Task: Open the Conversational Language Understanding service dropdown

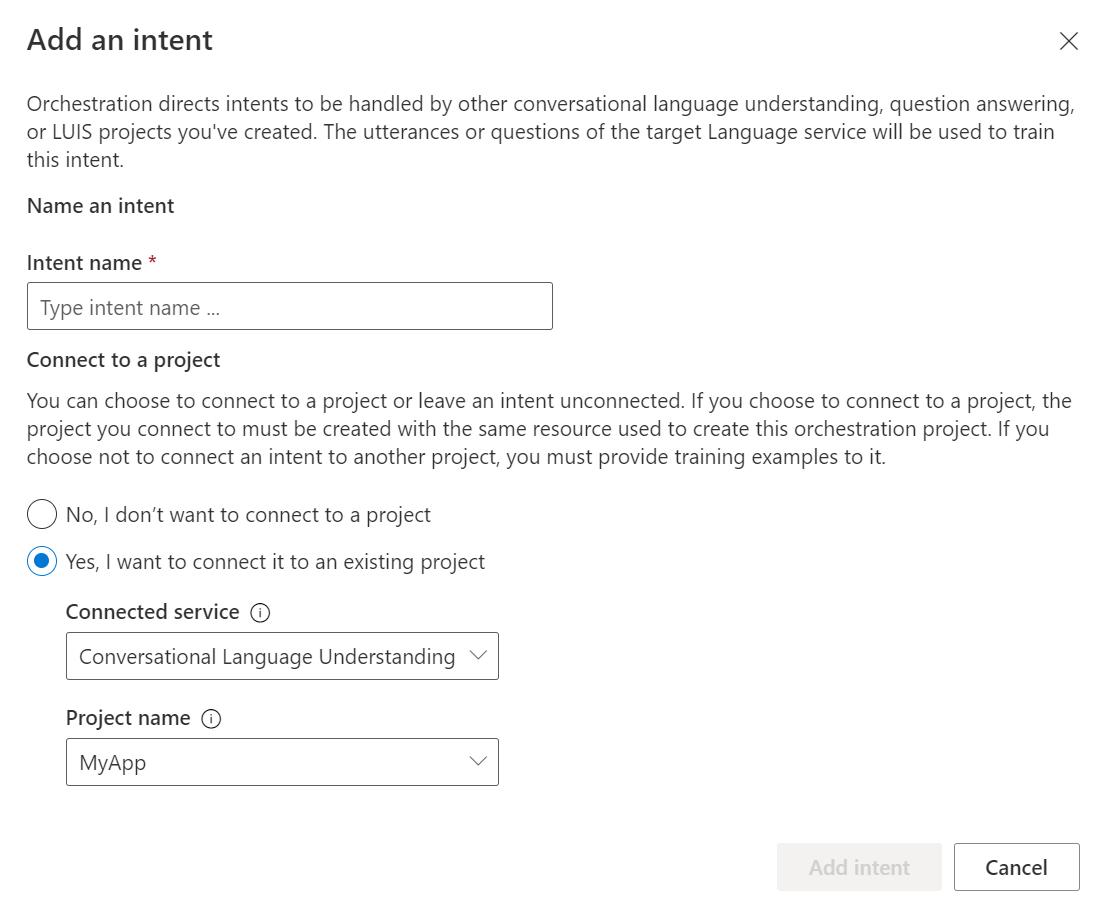Action: click(267, 656)
